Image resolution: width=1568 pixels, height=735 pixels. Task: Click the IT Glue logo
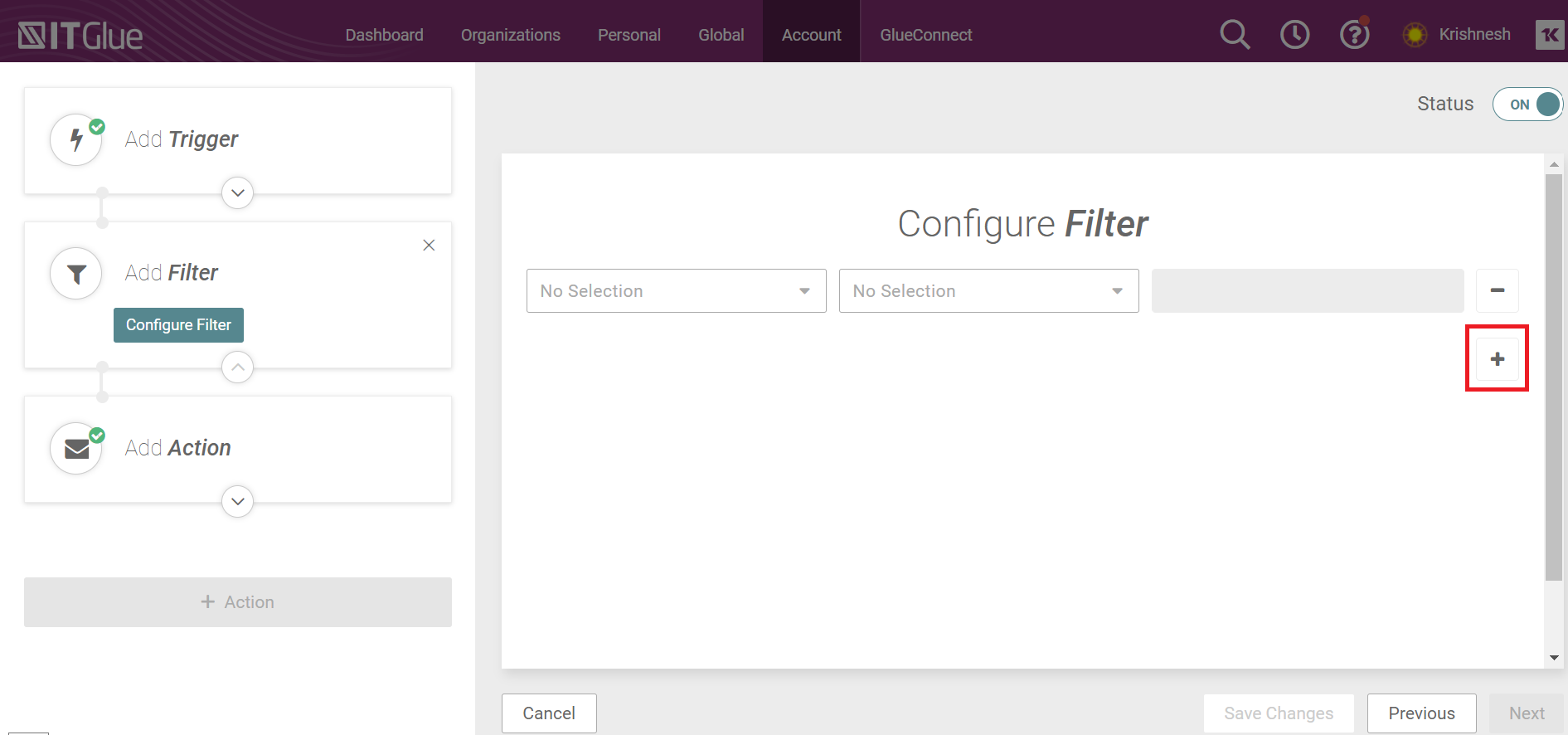pos(80,36)
